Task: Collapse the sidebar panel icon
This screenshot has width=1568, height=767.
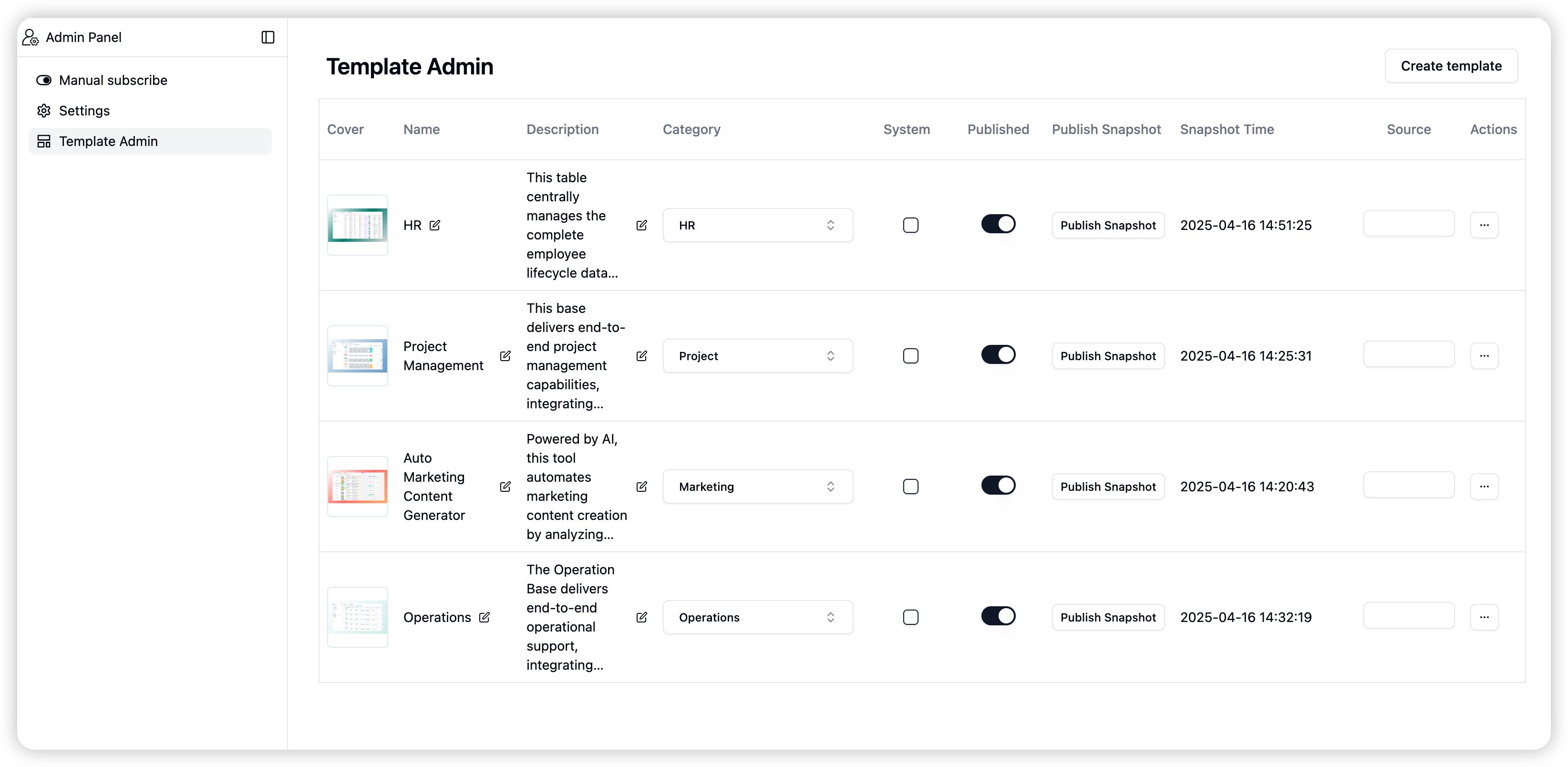Action: pos(268,37)
